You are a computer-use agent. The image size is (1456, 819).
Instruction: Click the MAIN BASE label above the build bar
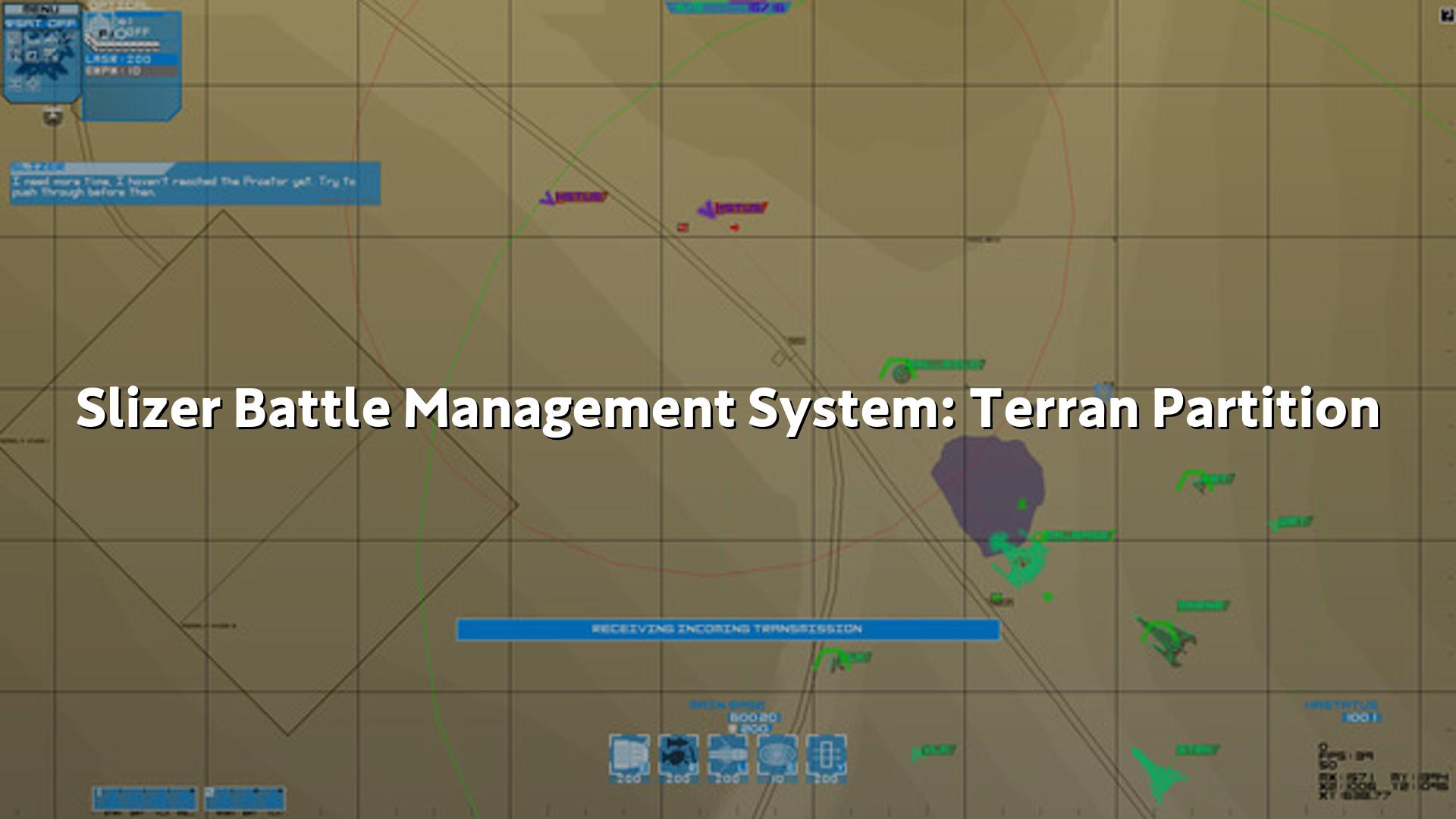pyautogui.click(x=726, y=705)
